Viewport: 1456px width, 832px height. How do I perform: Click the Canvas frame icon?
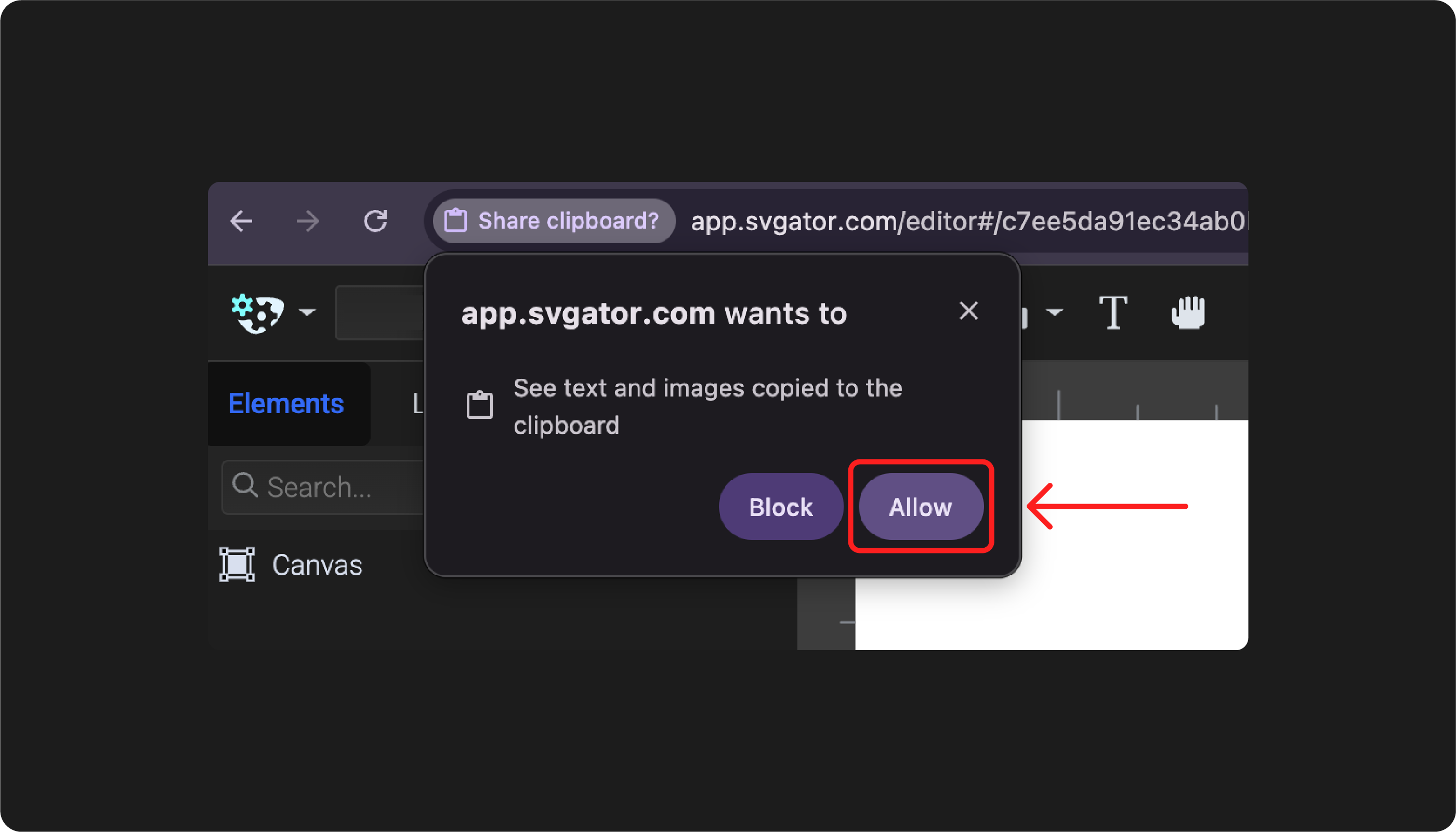(x=237, y=564)
